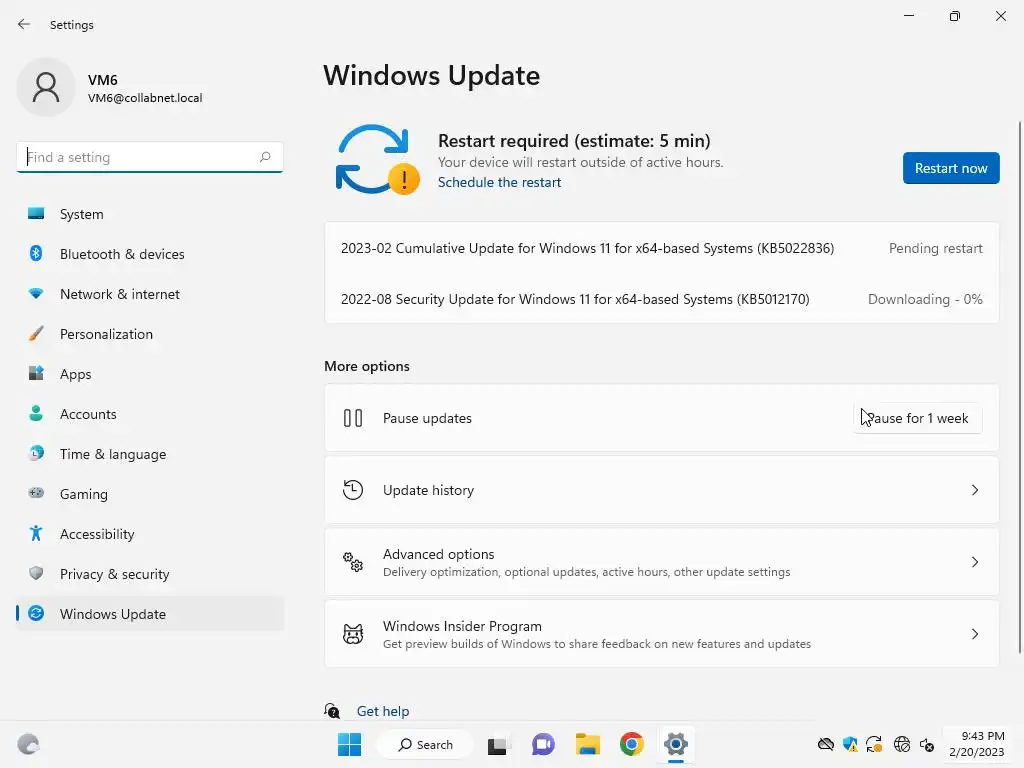
Task: Click the Windows Security tray icon
Action: pyautogui.click(x=850, y=744)
